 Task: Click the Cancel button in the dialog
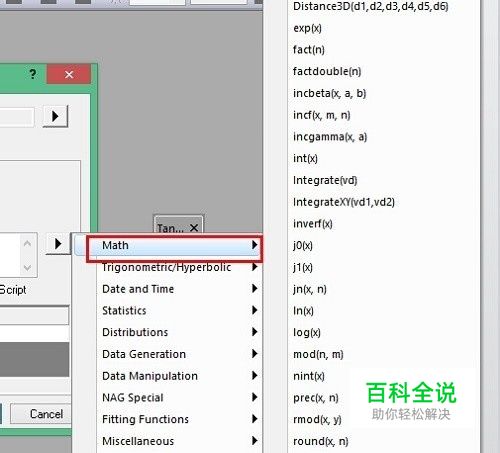41,414
